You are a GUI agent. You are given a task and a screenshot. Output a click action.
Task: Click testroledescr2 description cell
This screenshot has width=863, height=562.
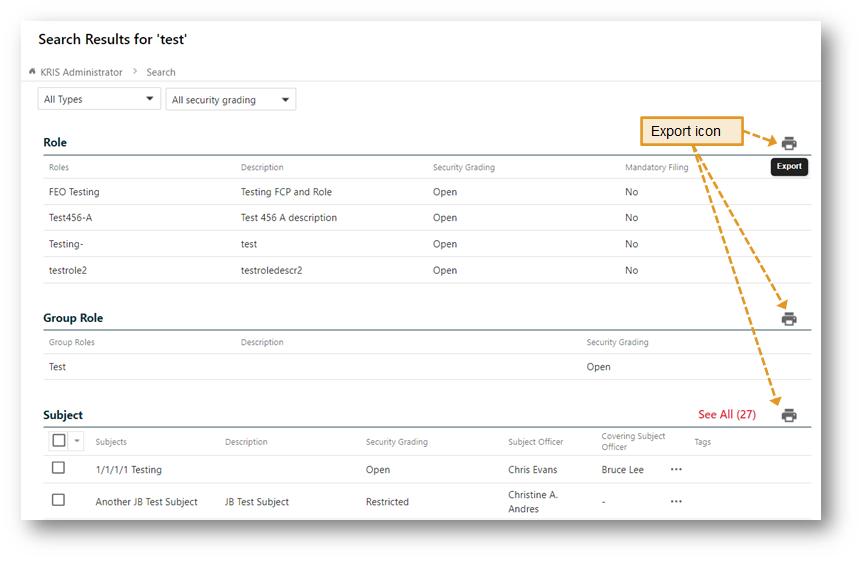pyautogui.click(x=271, y=270)
